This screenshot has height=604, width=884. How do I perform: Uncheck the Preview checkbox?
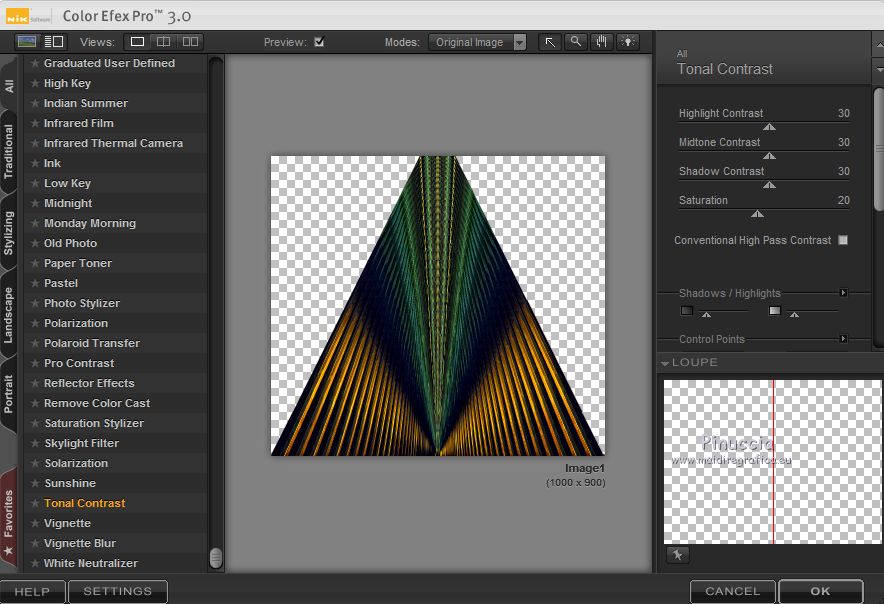pos(319,42)
